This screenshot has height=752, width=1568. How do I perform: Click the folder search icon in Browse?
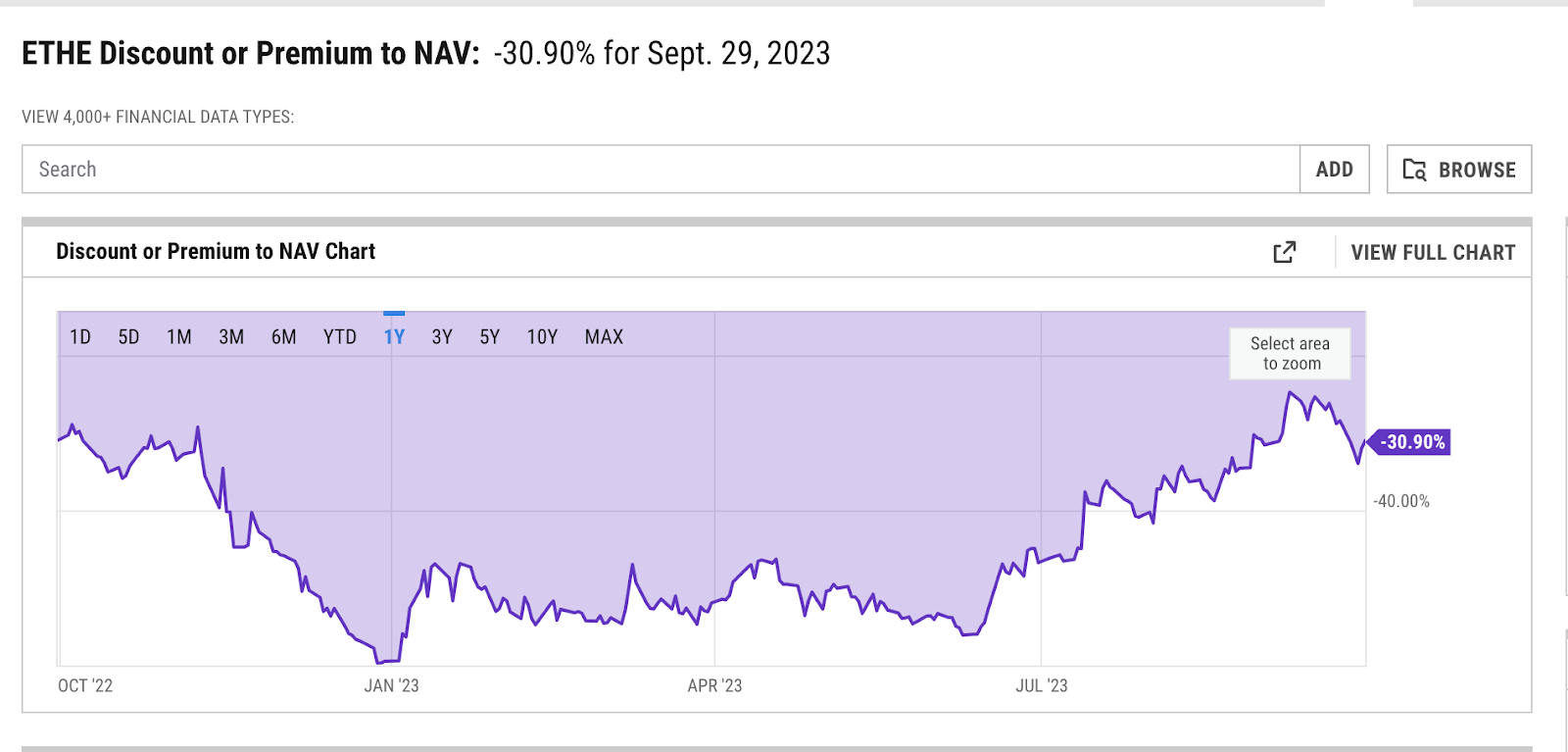click(x=1414, y=170)
